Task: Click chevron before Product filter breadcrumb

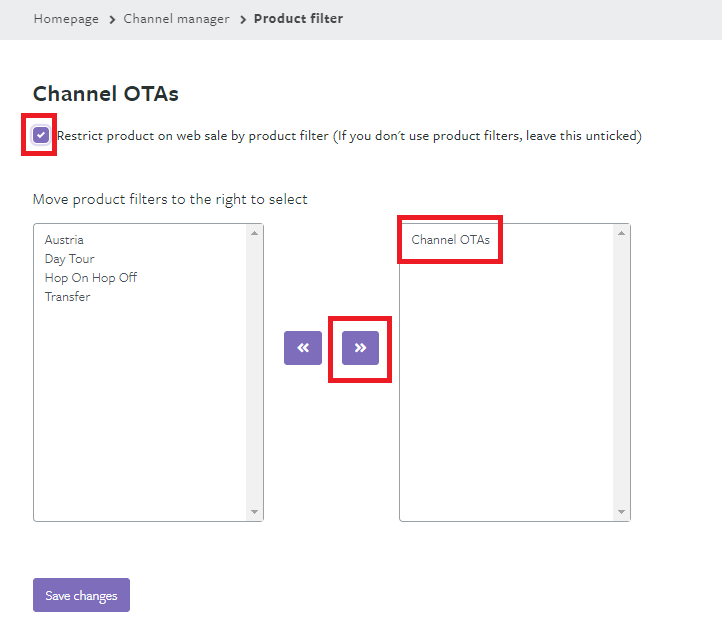Action: pyautogui.click(x=242, y=20)
